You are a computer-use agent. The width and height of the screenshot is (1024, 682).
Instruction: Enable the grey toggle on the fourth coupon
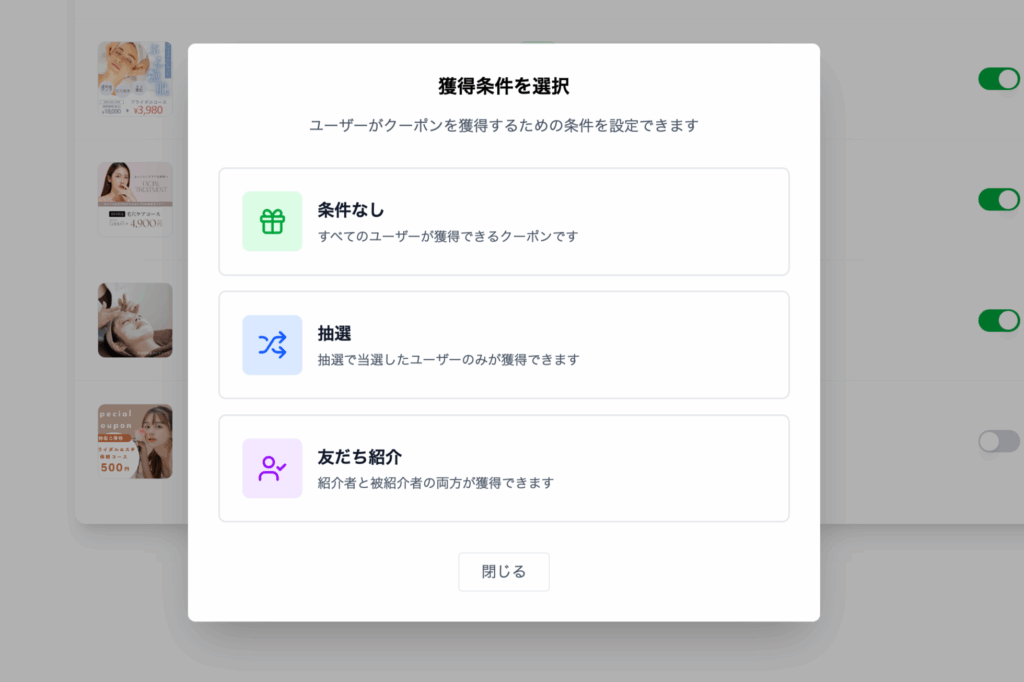(998, 441)
